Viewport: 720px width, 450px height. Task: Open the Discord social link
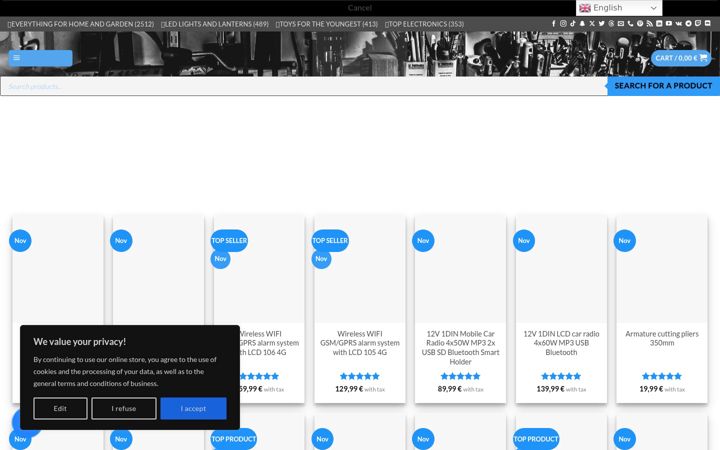click(x=708, y=23)
